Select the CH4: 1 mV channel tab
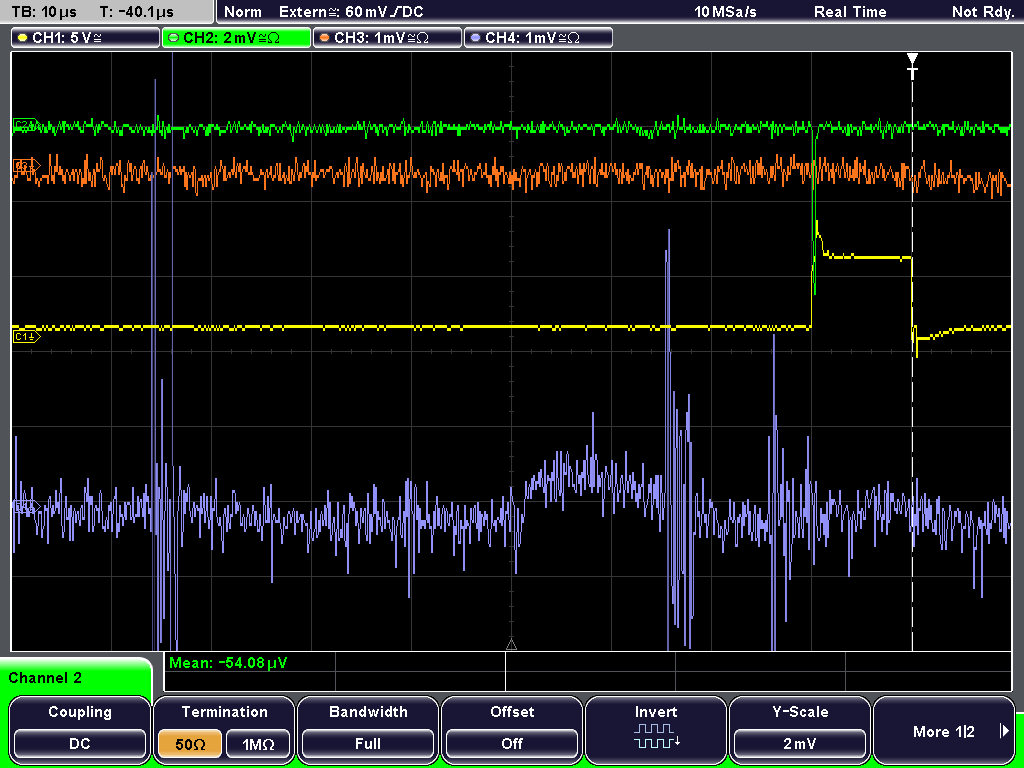Image resolution: width=1024 pixels, height=768 pixels. pos(538,38)
